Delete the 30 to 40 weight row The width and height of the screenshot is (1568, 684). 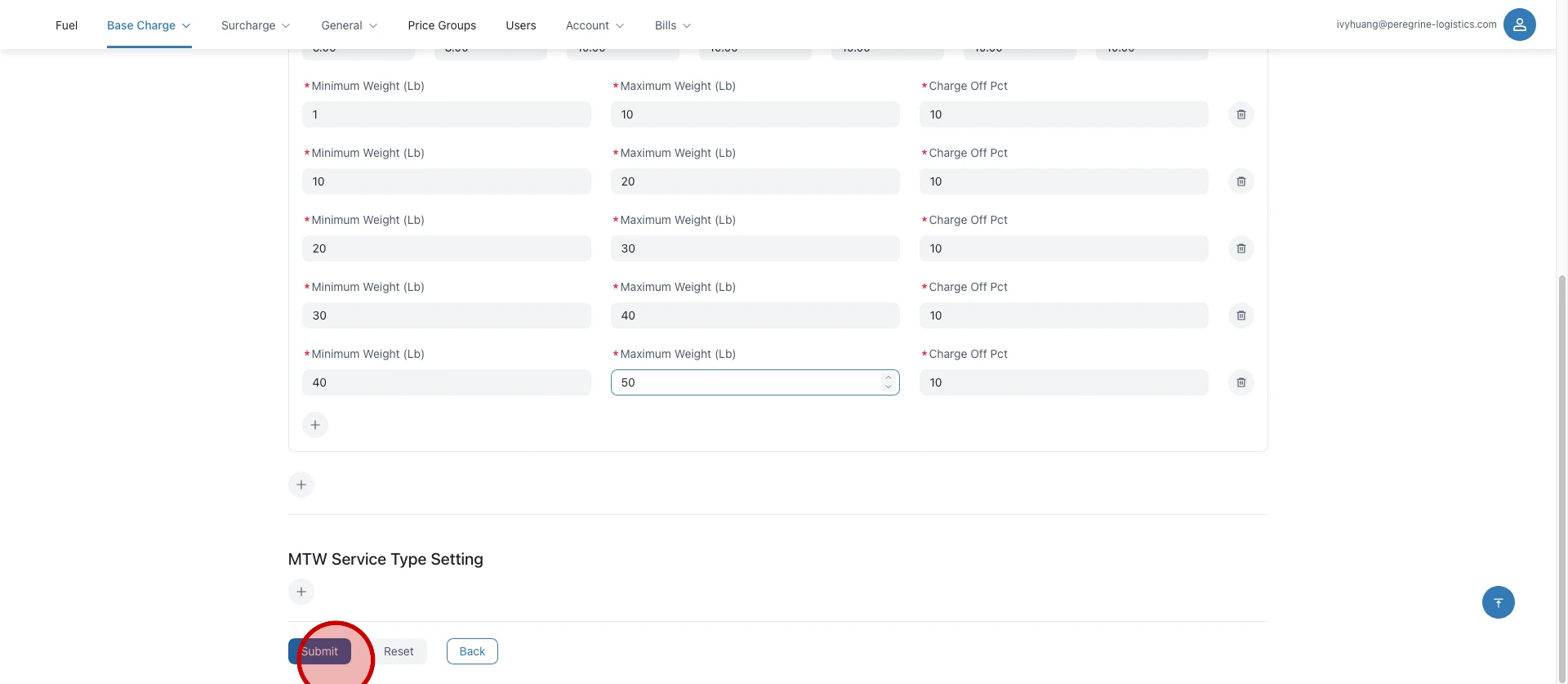1241,315
